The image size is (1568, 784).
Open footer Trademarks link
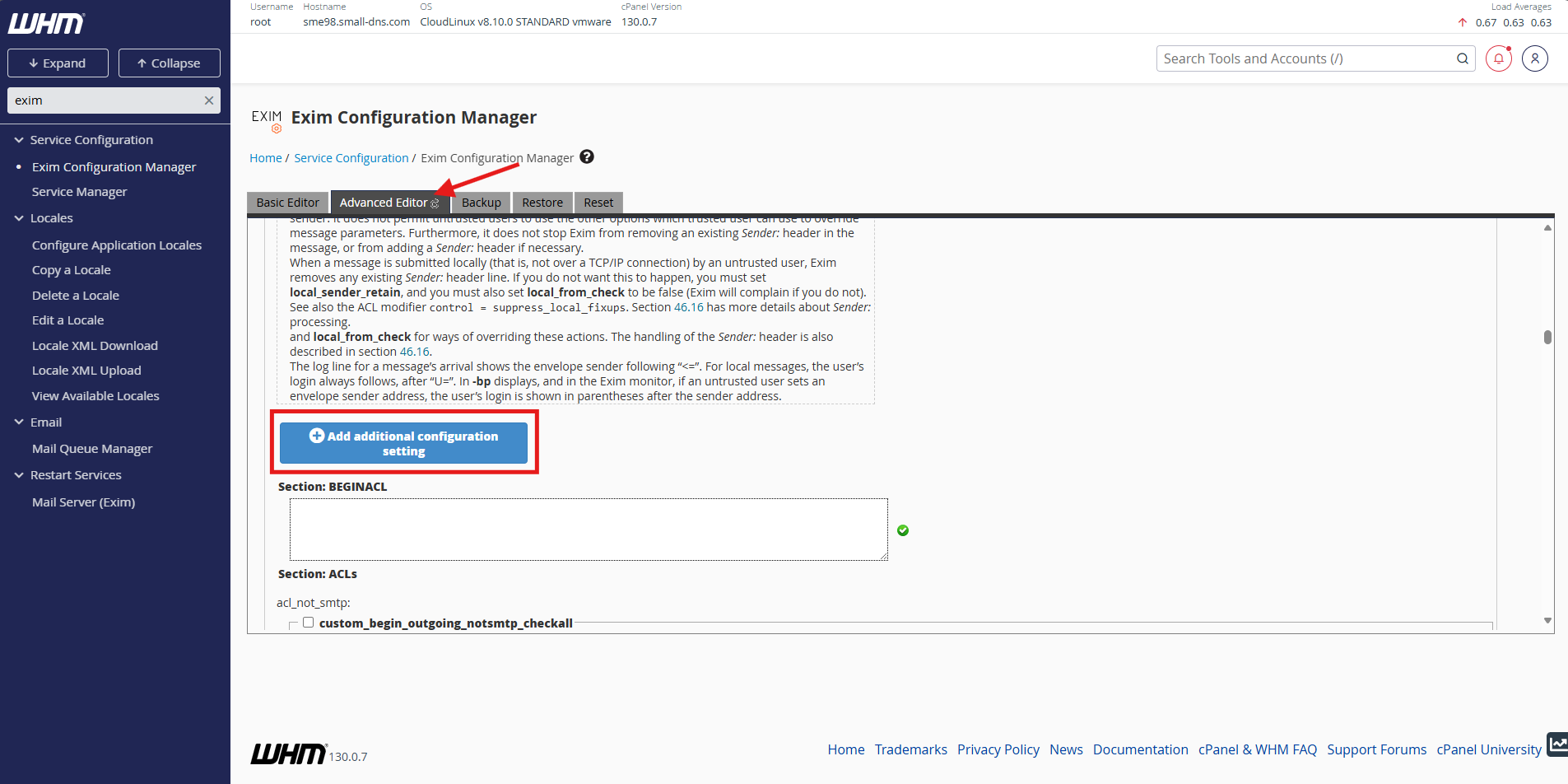point(911,749)
